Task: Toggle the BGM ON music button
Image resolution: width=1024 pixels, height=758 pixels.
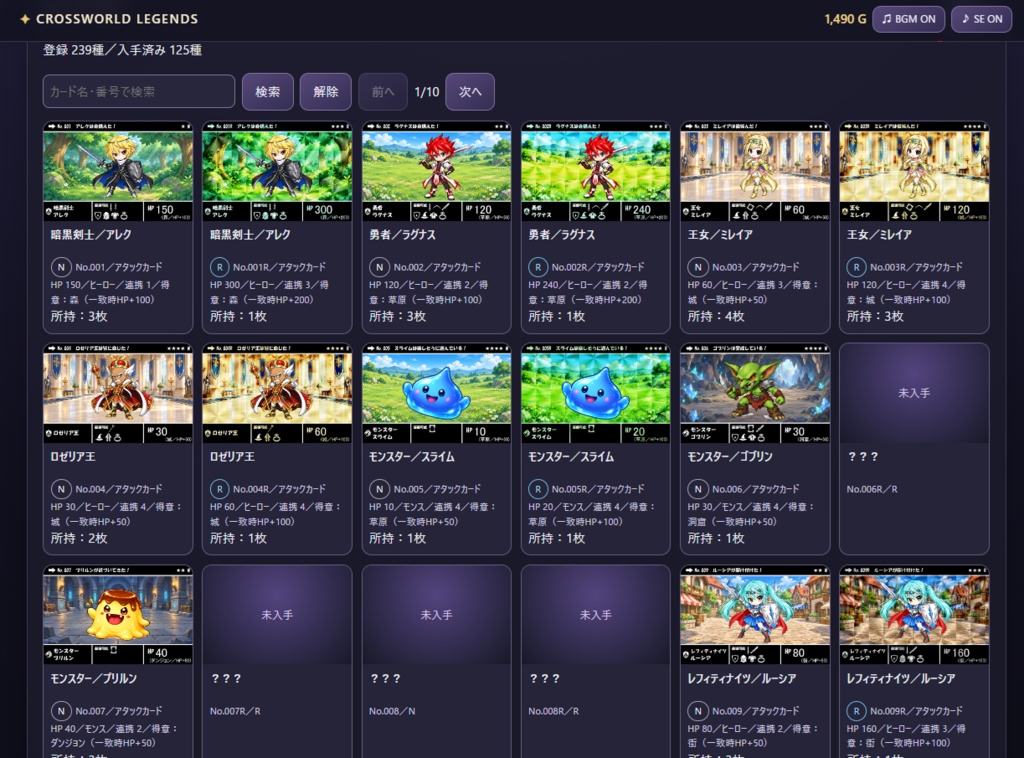Action: pos(908,19)
